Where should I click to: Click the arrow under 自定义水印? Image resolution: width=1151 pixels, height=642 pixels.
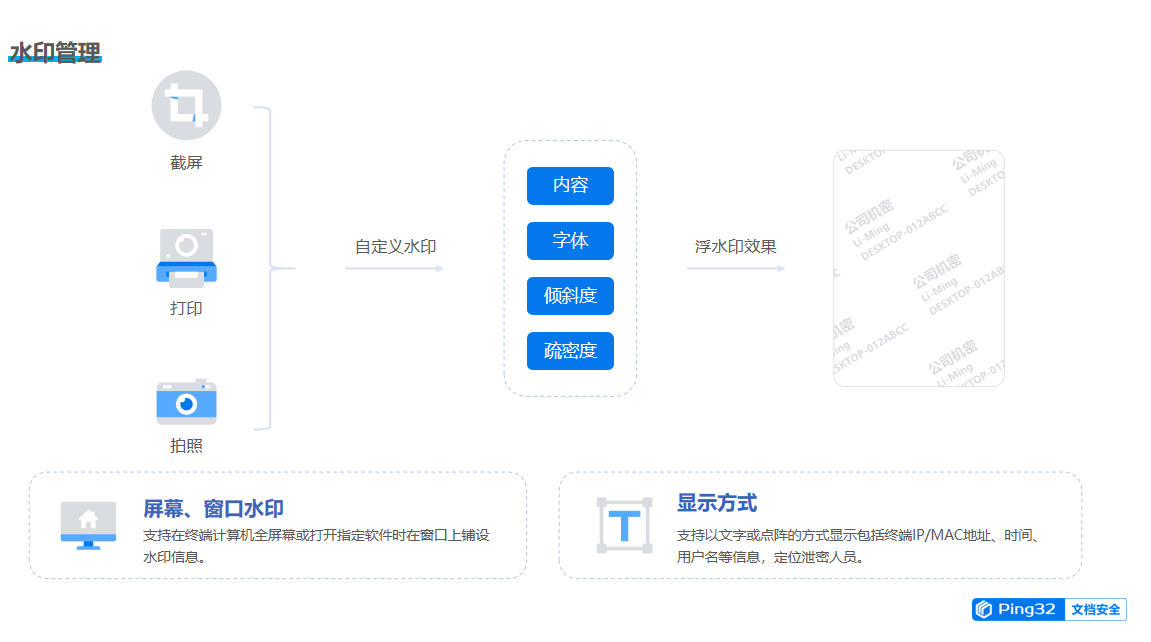click(394, 268)
